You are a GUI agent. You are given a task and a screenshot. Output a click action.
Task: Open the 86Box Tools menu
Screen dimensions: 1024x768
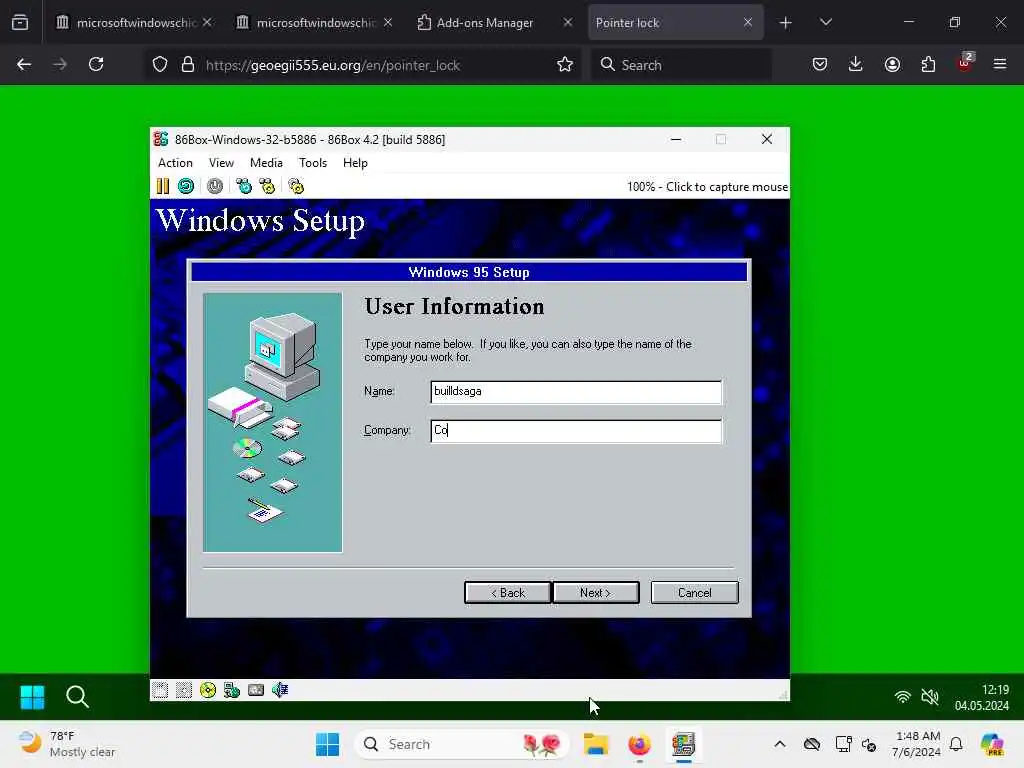coord(313,163)
